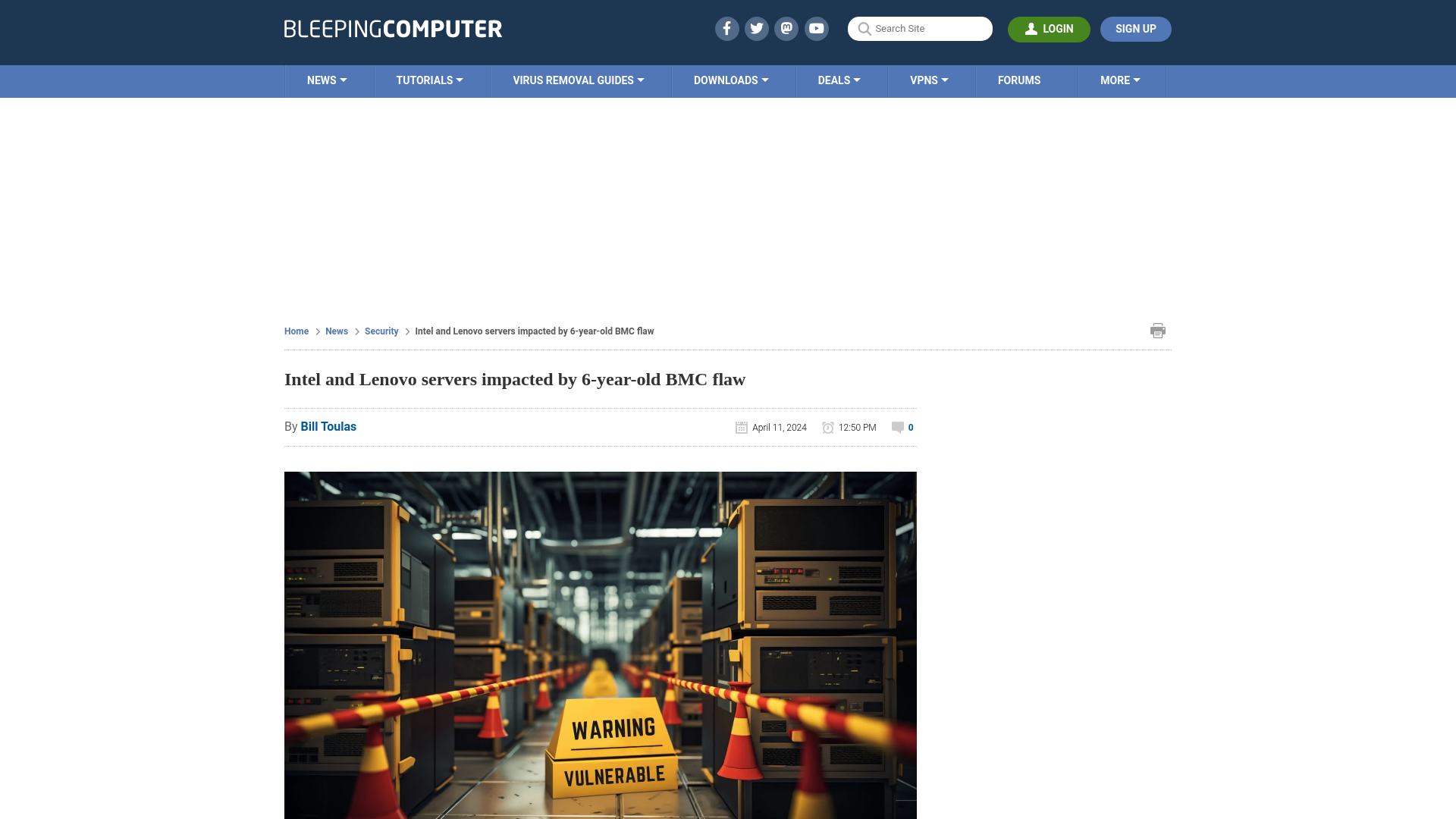Click the SIGN UP button
1456x819 pixels.
point(1136,29)
